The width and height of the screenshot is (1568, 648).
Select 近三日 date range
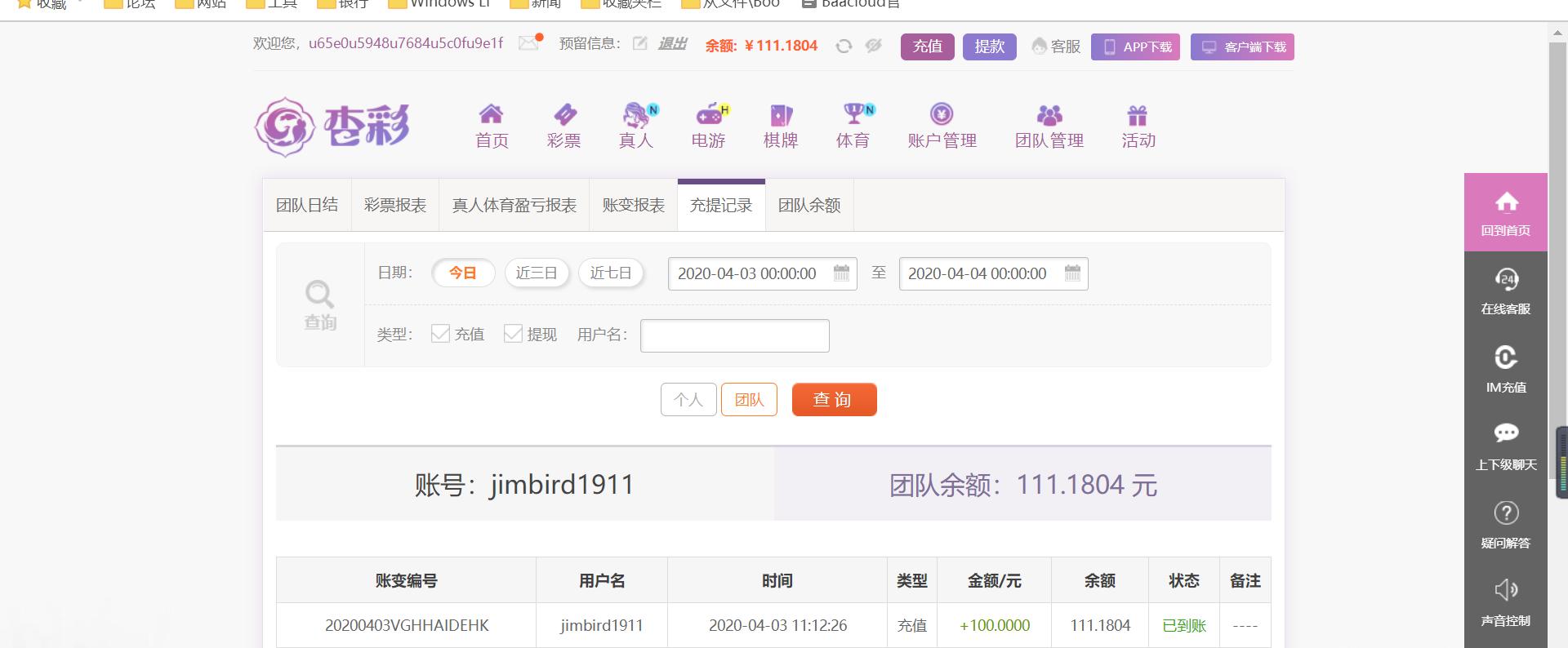click(537, 273)
